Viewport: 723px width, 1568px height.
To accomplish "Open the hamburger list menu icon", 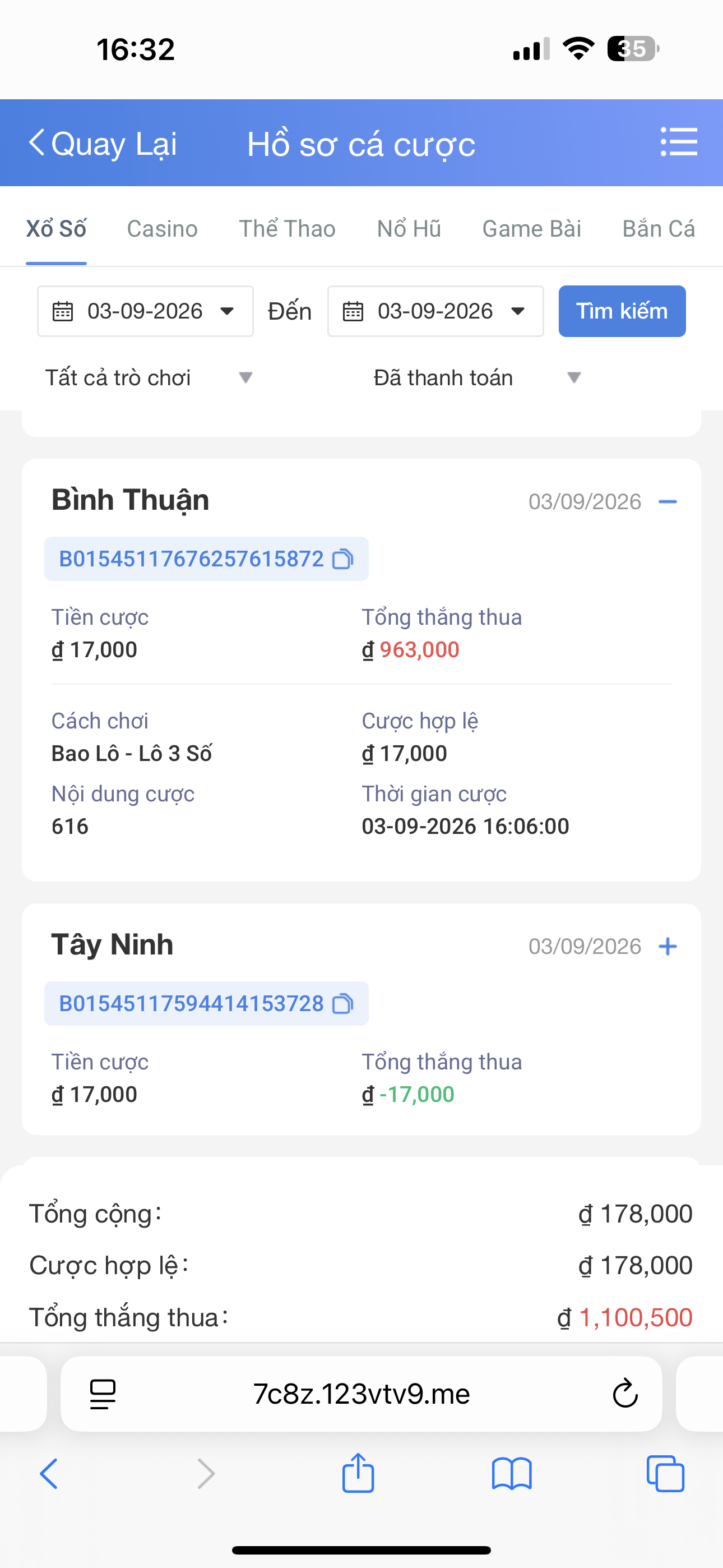I will [x=679, y=142].
